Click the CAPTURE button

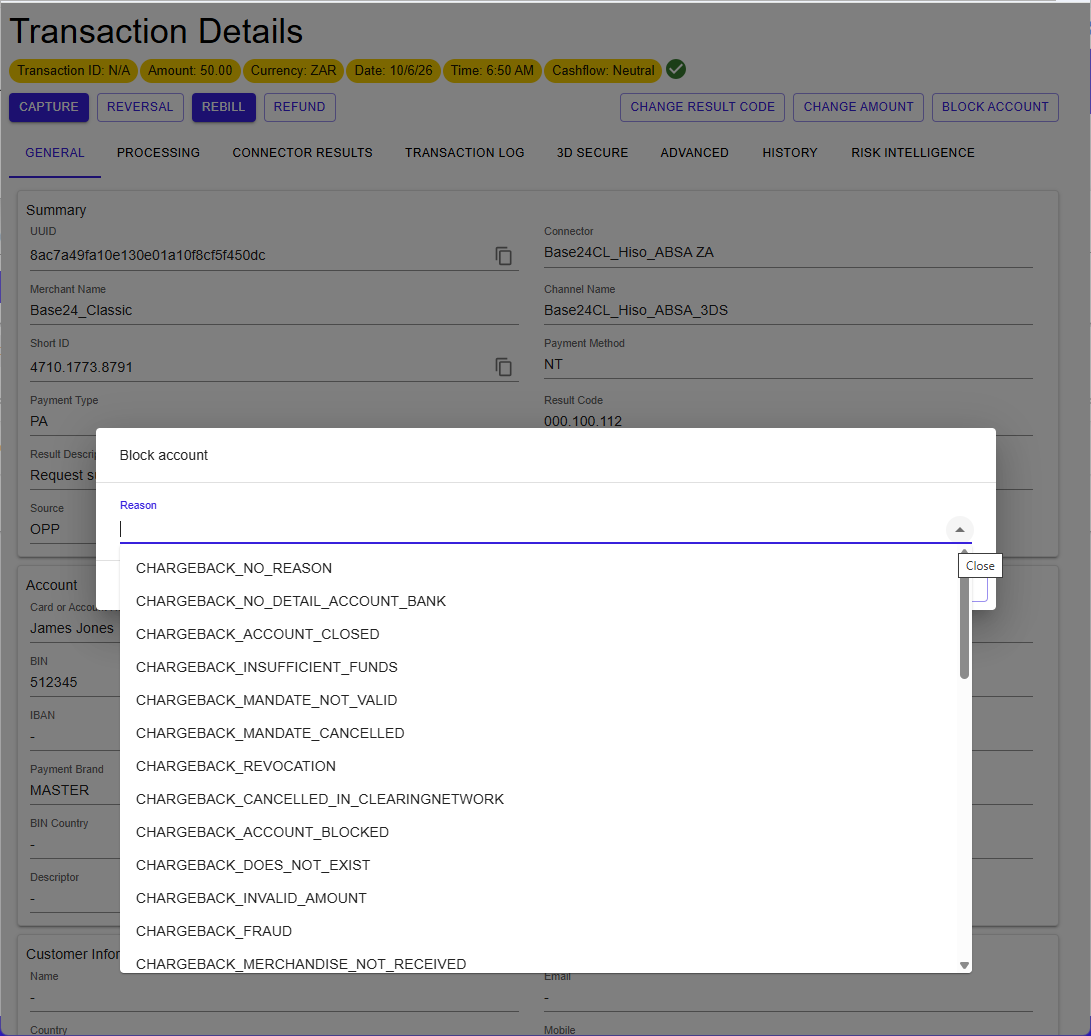point(49,107)
